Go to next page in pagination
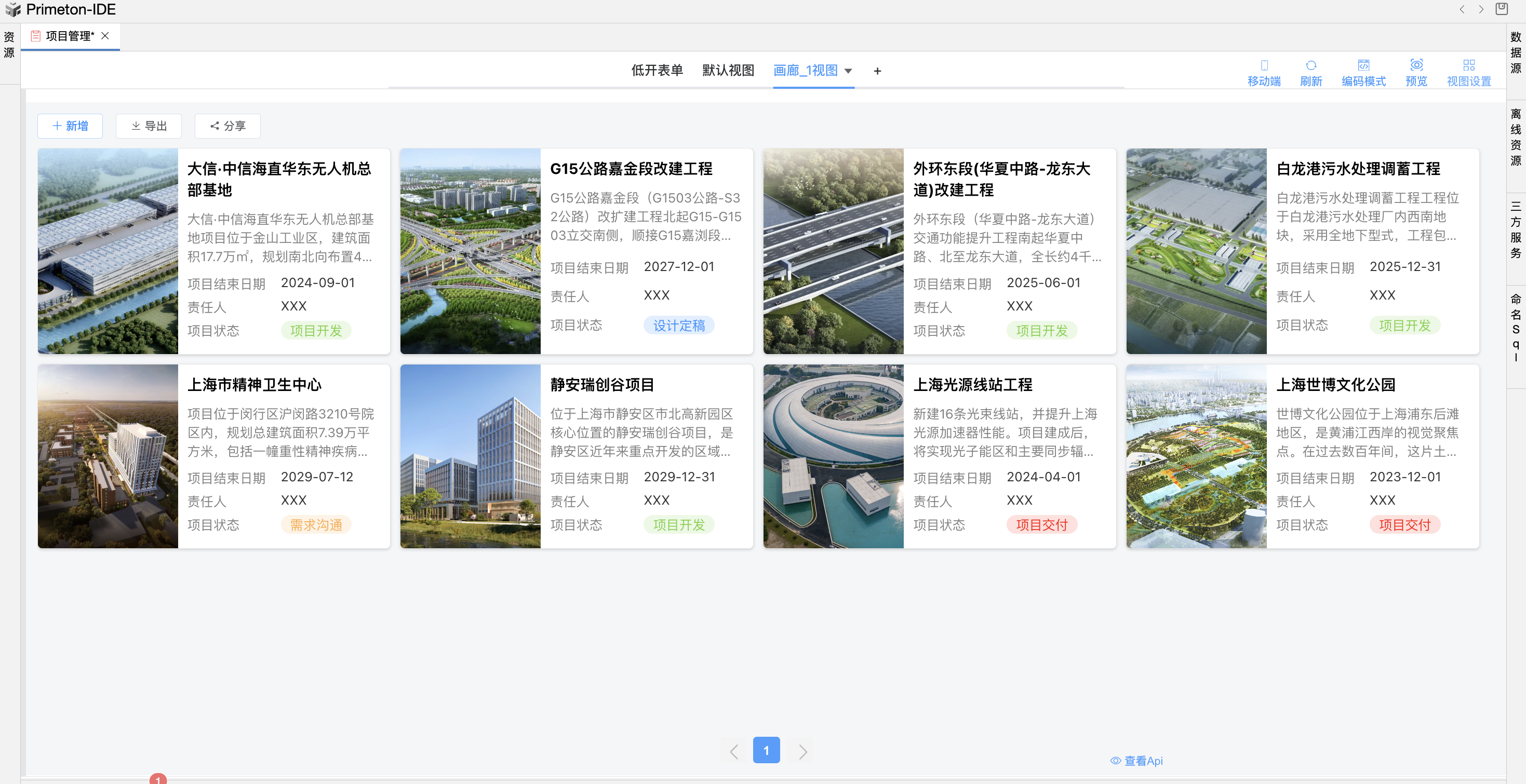The image size is (1526, 784). (802, 751)
